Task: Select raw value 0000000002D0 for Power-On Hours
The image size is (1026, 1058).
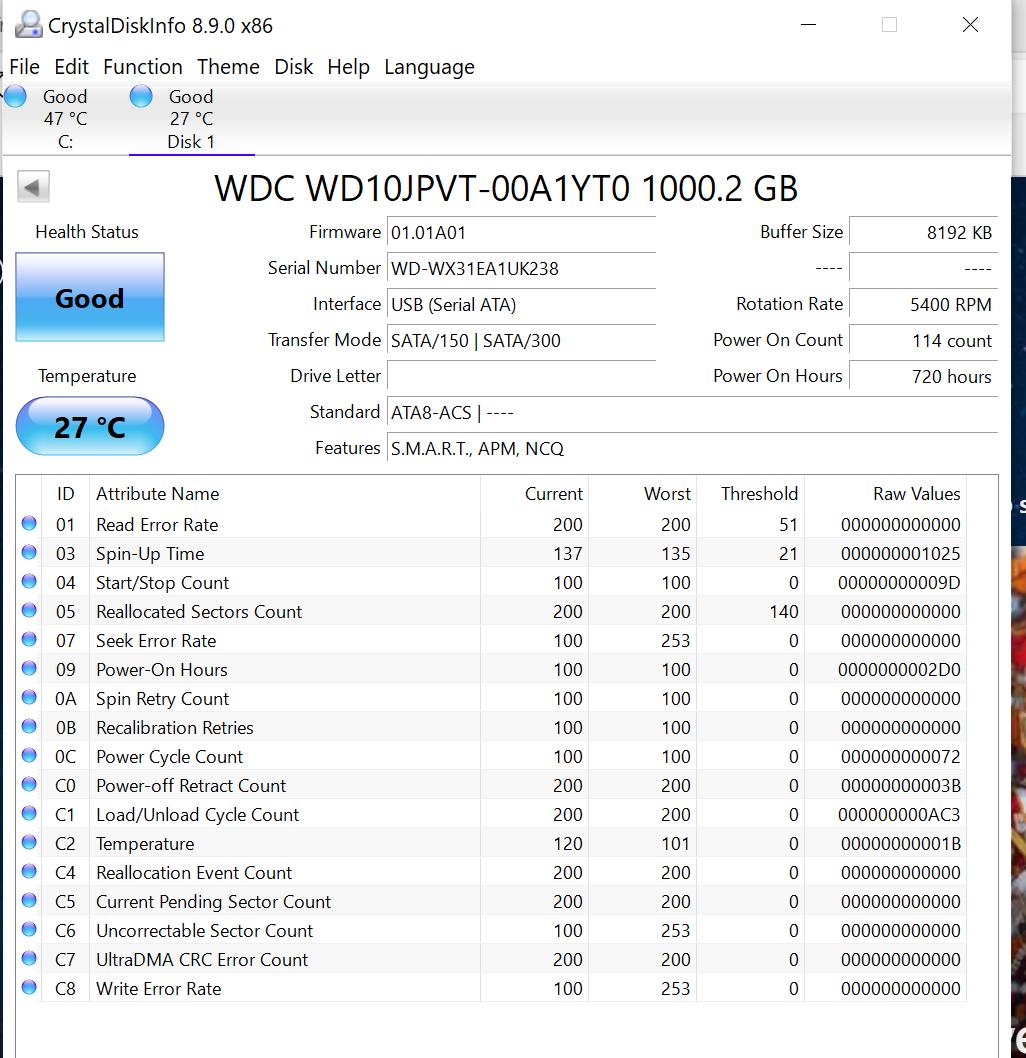Action: click(x=899, y=669)
